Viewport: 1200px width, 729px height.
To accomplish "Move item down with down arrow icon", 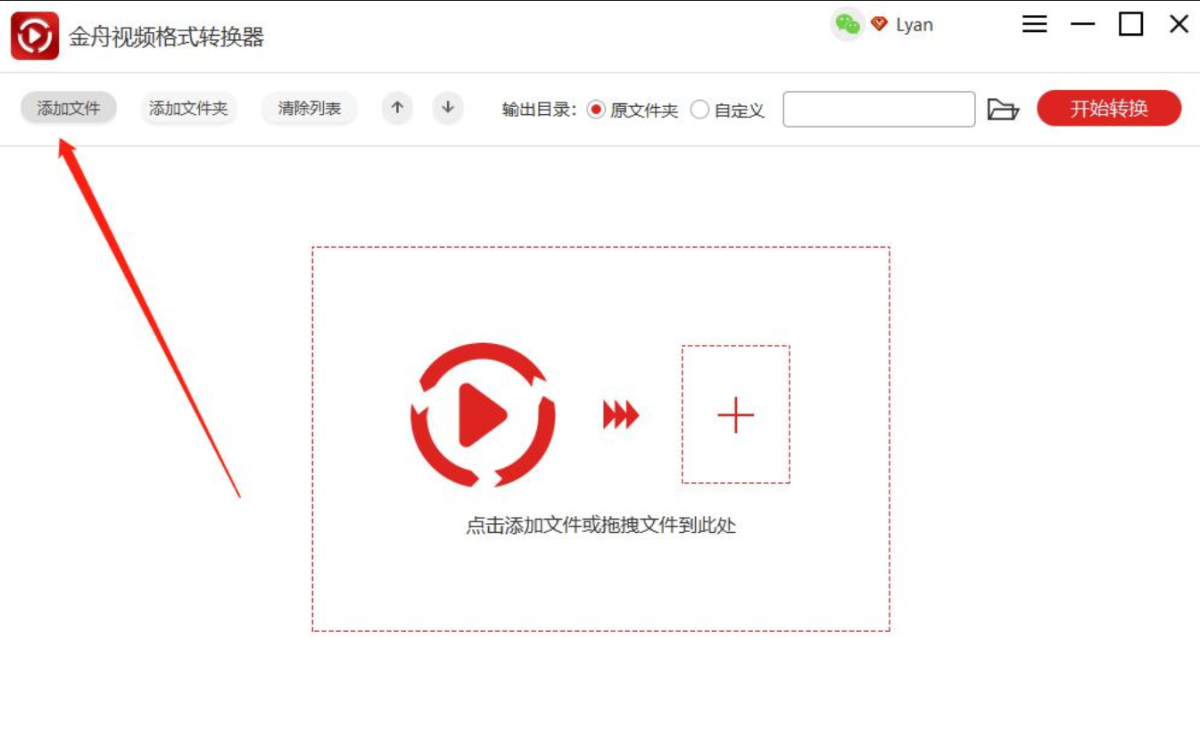I will [x=448, y=108].
